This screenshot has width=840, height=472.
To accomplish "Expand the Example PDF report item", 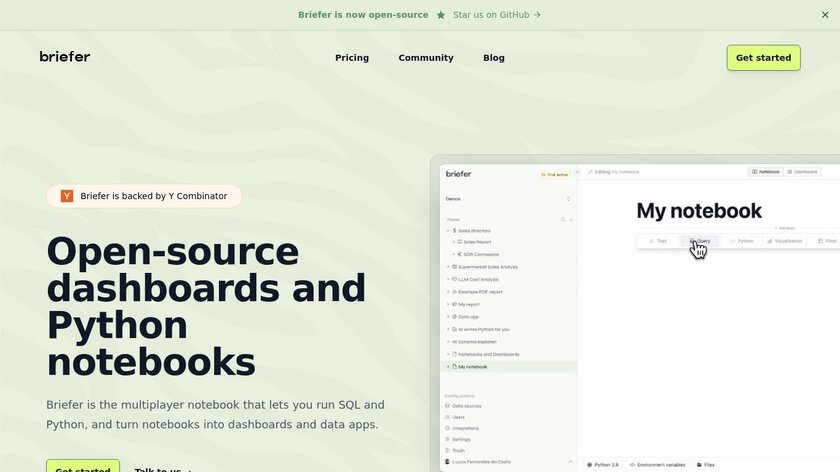I will 448,292.
